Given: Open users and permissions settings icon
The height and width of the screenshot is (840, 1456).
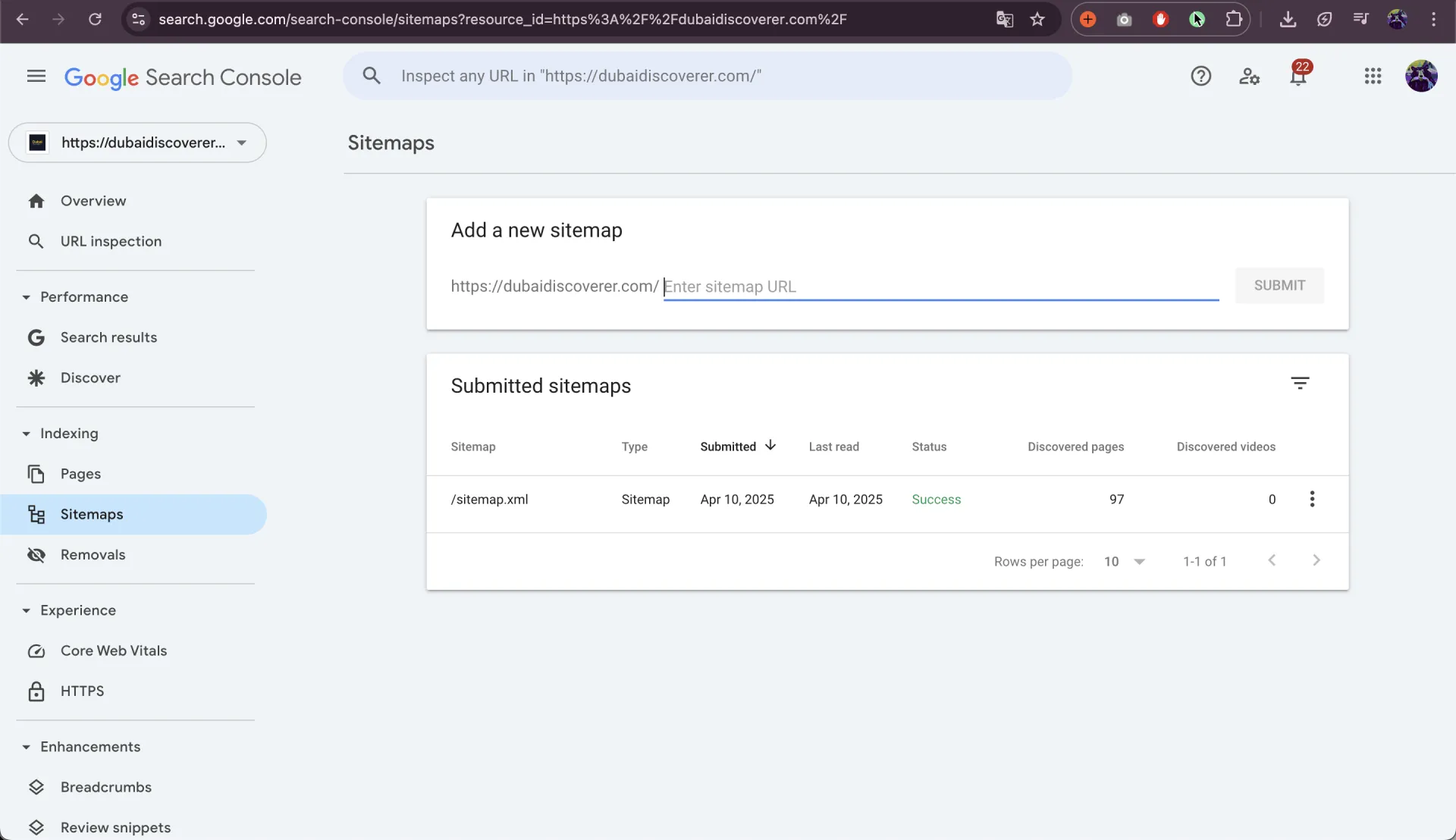Looking at the screenshot, I should click(x=1249, y=76).
